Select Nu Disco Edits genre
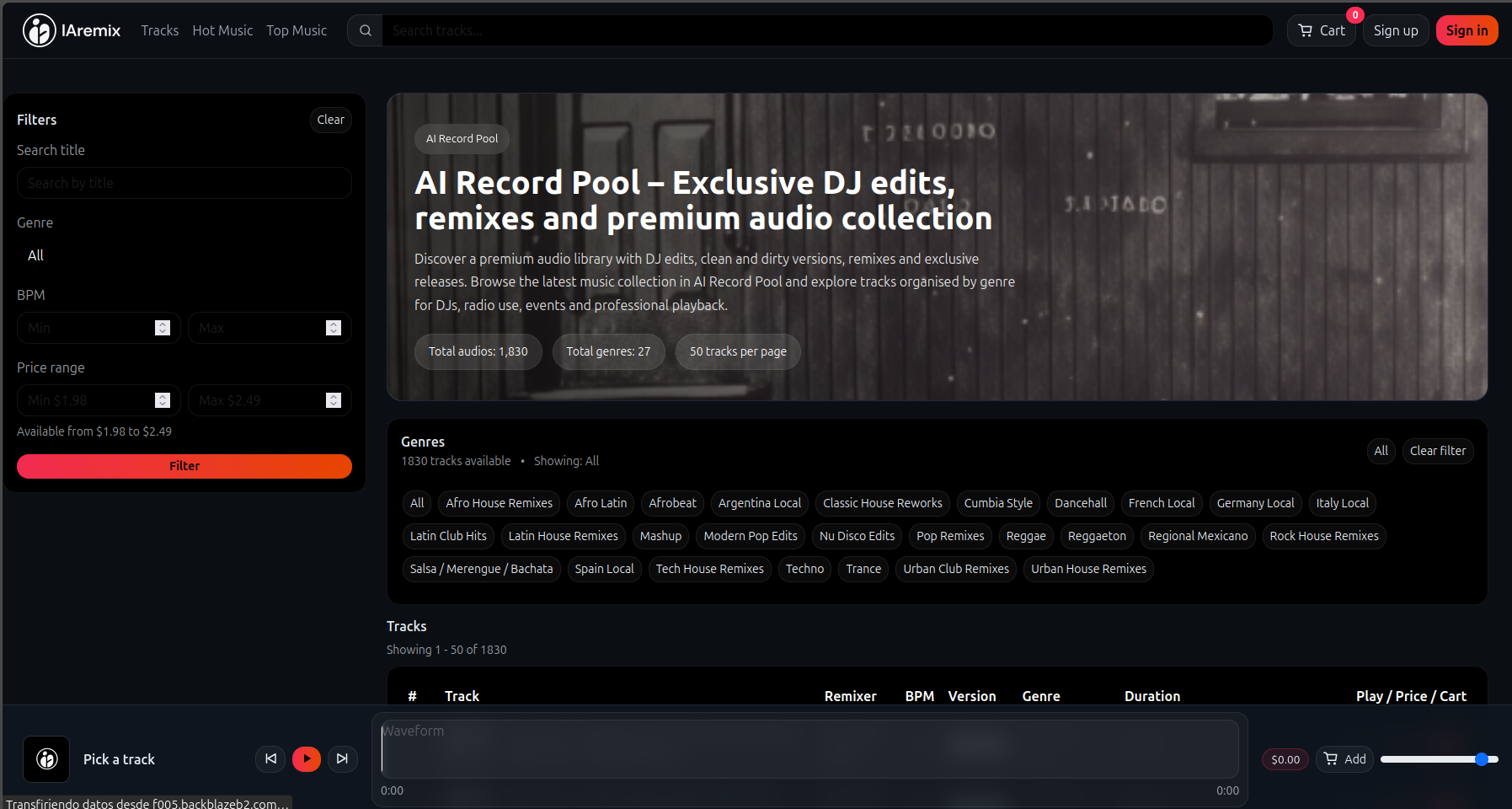1512x809 pixels. pyautogui.click(x=857, y=536)
